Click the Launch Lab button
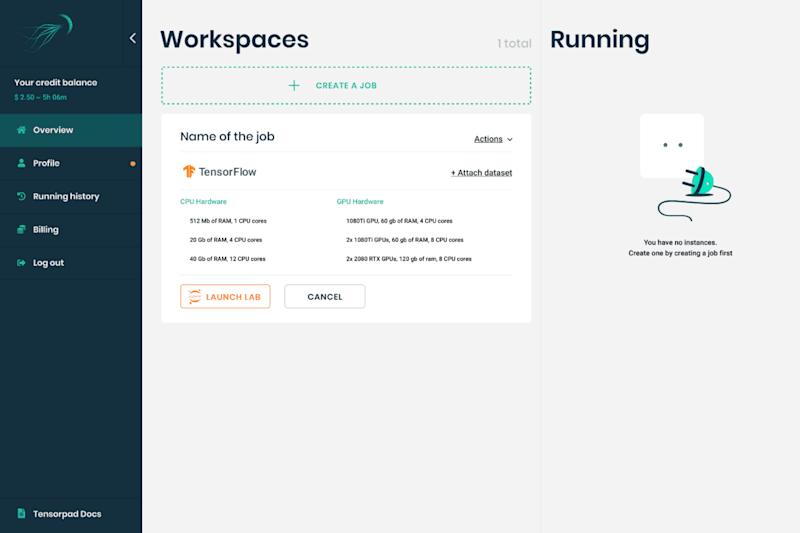This screenshot has width=800, height=533. pyautogui.click(x=225, y=296)
